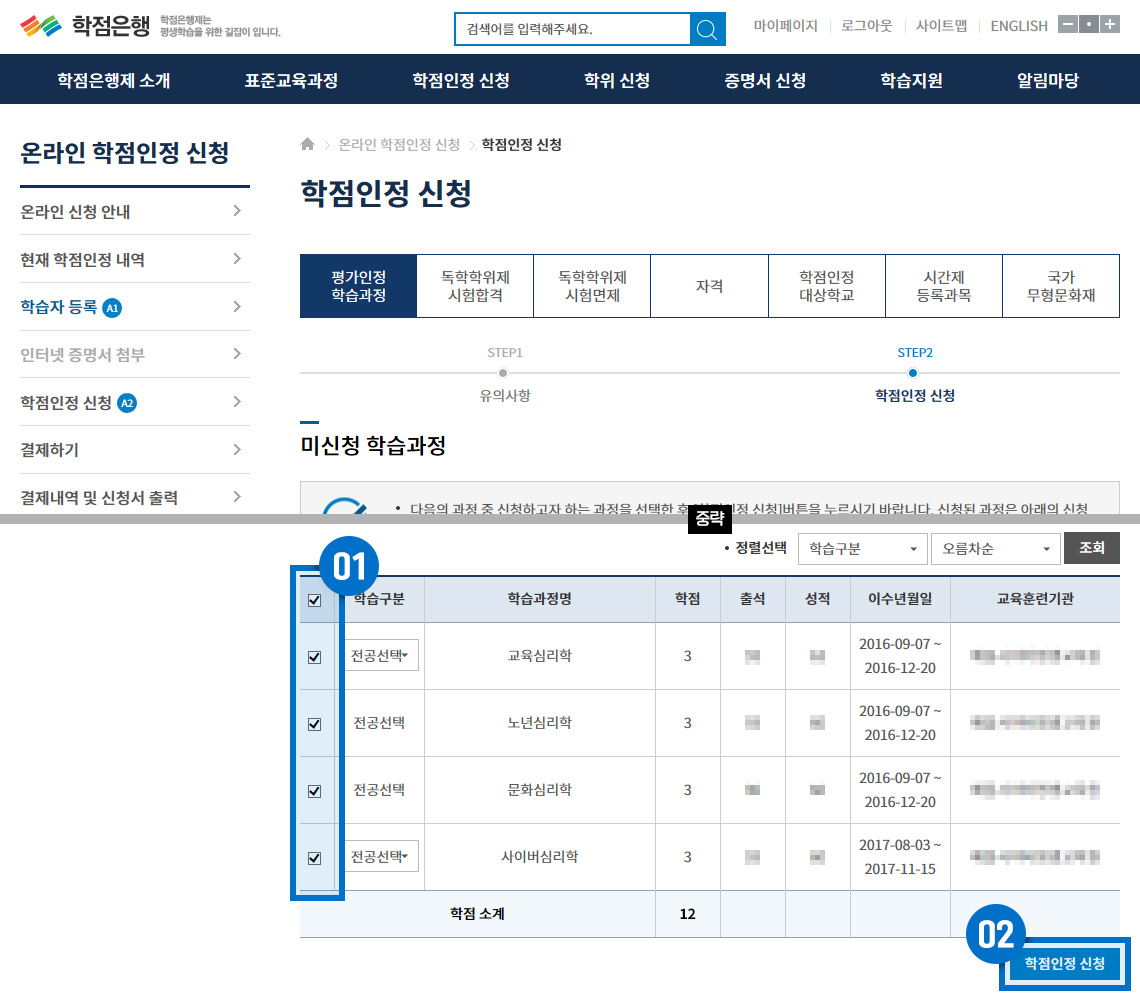
Task: Click the magnifier search icon
Action: [x=707, y=29]
